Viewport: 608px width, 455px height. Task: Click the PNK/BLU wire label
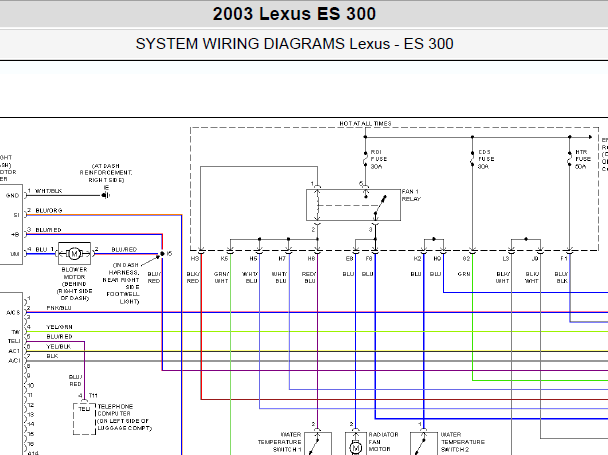tap(59, 308)
